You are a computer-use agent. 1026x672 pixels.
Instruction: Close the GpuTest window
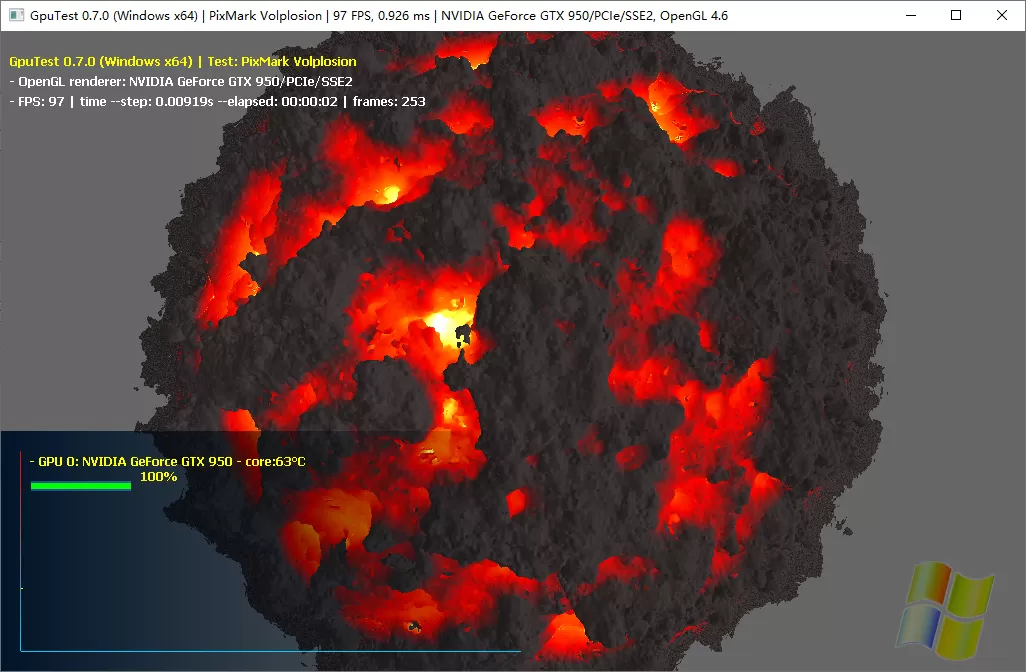1002,15
